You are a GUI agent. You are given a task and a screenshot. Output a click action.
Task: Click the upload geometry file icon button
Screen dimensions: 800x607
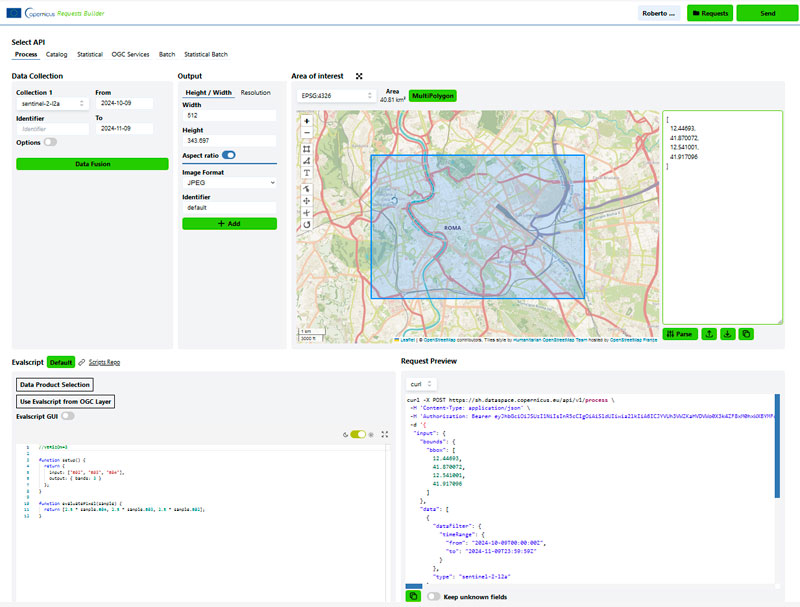(709, 334)
